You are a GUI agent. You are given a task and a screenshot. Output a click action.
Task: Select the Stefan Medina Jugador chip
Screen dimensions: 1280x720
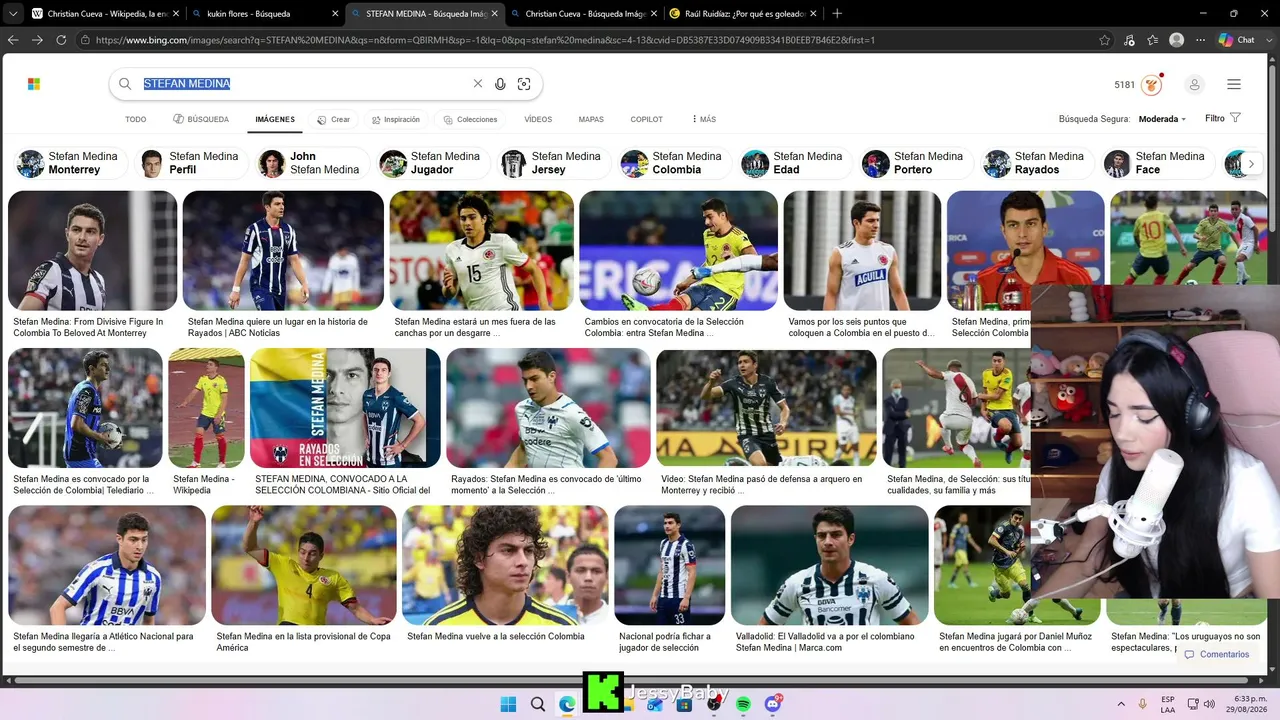pos(432,163)
